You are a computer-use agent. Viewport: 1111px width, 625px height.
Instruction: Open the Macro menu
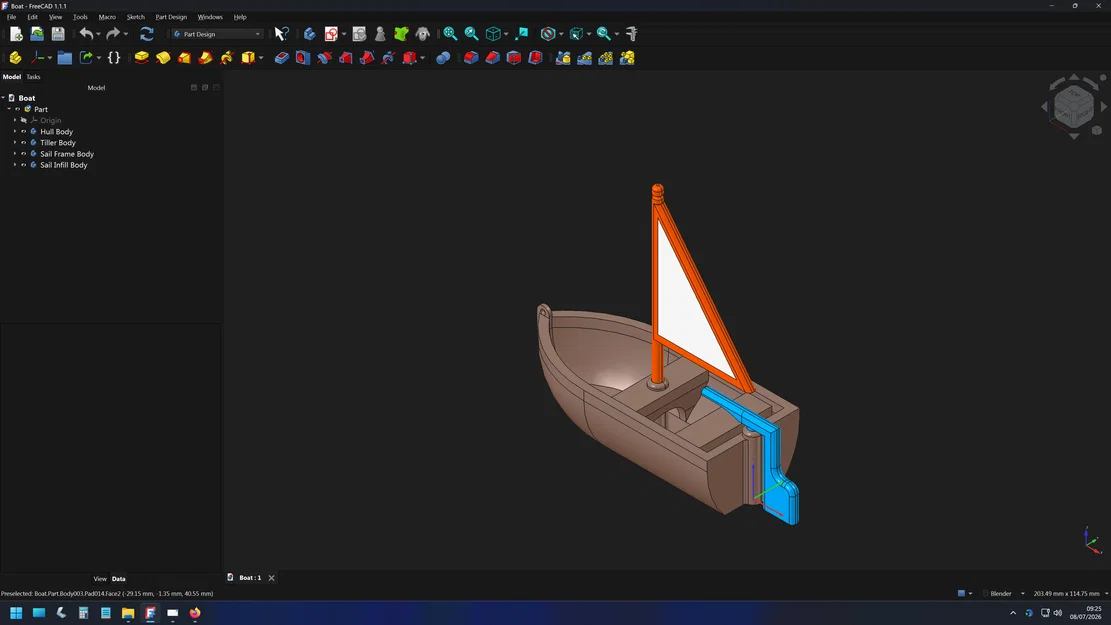click(107, 17)
